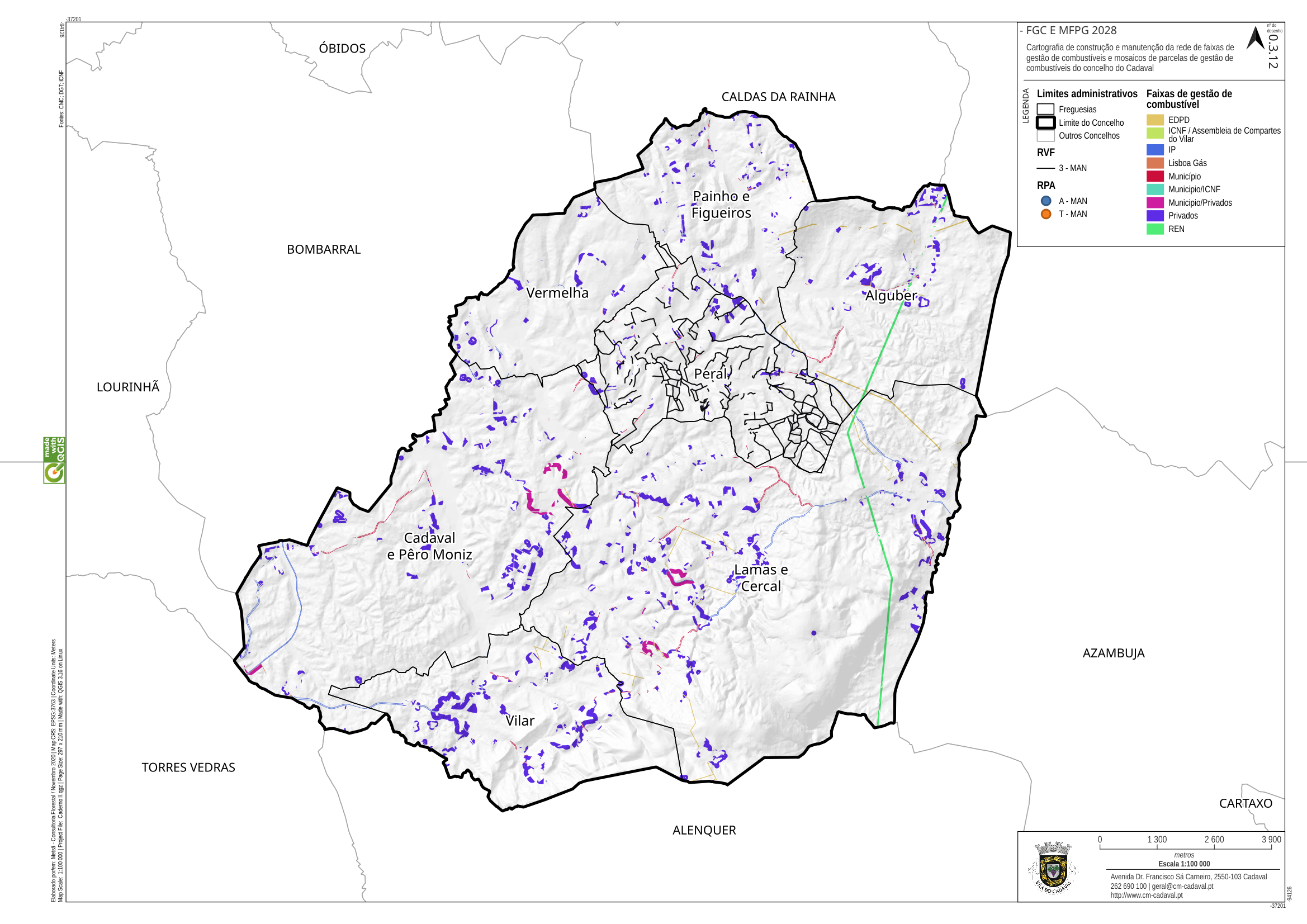Click the 'Cadaval e Pêro Moniz' parish label
This screenshot has height=924, width=1307.
point(429,546)
